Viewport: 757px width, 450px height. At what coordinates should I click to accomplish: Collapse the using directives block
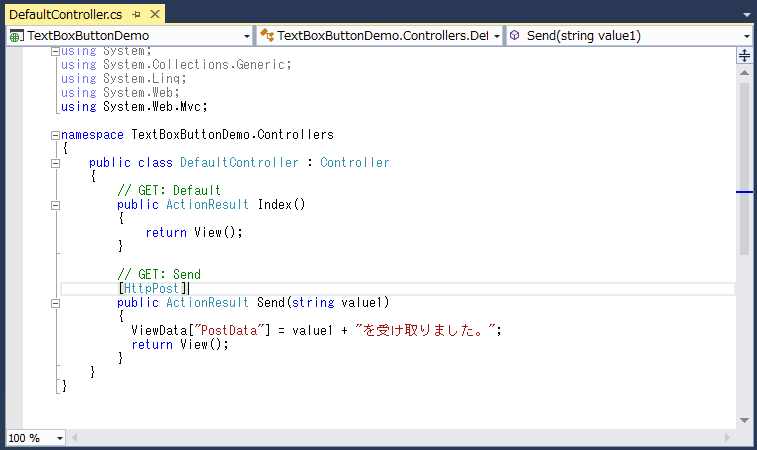[56, 51]
